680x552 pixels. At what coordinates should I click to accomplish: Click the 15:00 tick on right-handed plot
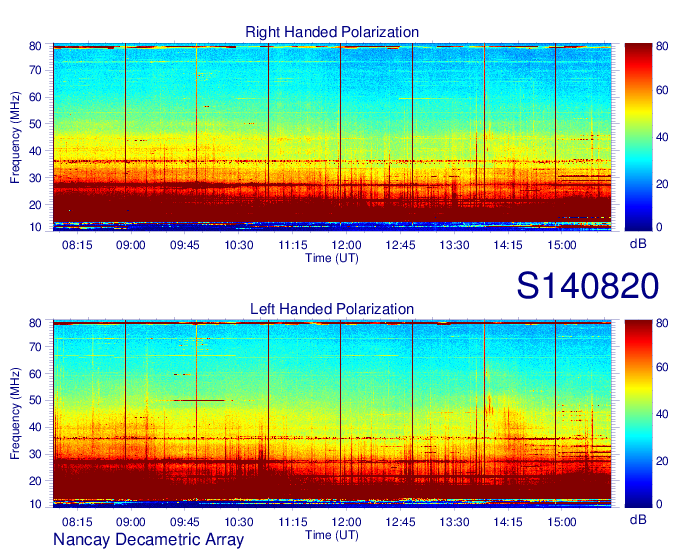(x=562, y=245)
